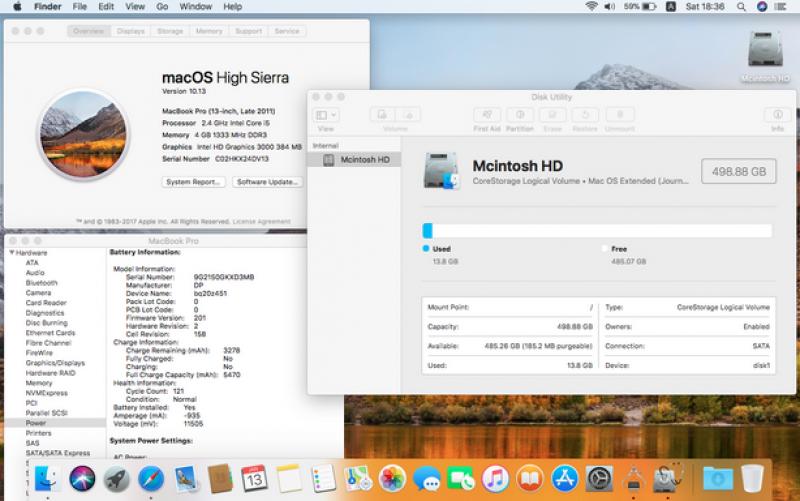Image resolution: width=800 pixels, height=501 pixels.
Task: Click the Erase toolbar icon in Disk Utility
Action: pyautogui.click(x=552, y=115)
